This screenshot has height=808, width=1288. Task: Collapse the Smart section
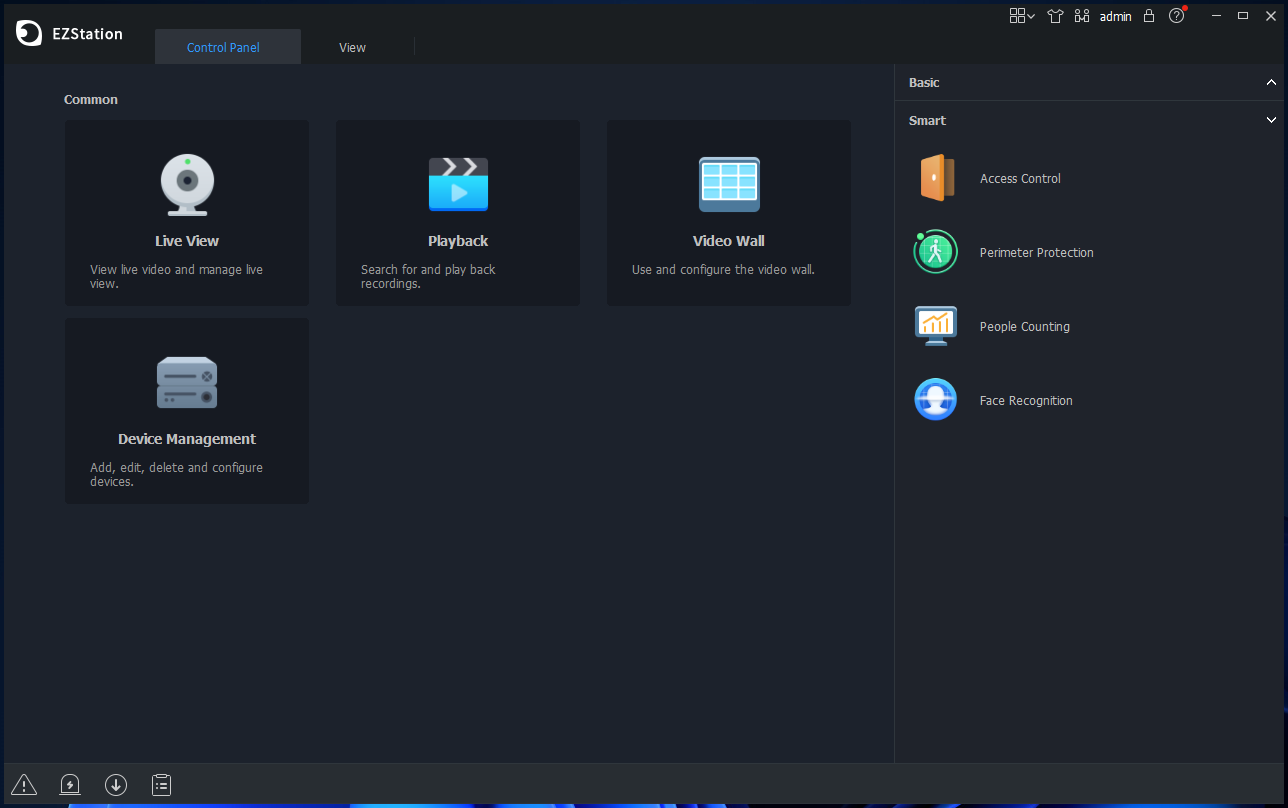pyautogui.click(x=1271, y=120)
